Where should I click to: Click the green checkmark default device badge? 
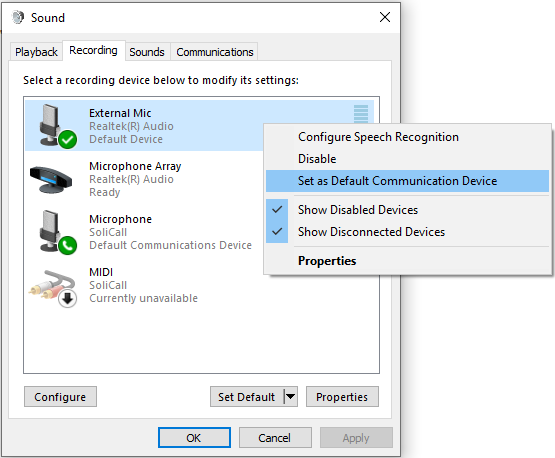(67, 139)
